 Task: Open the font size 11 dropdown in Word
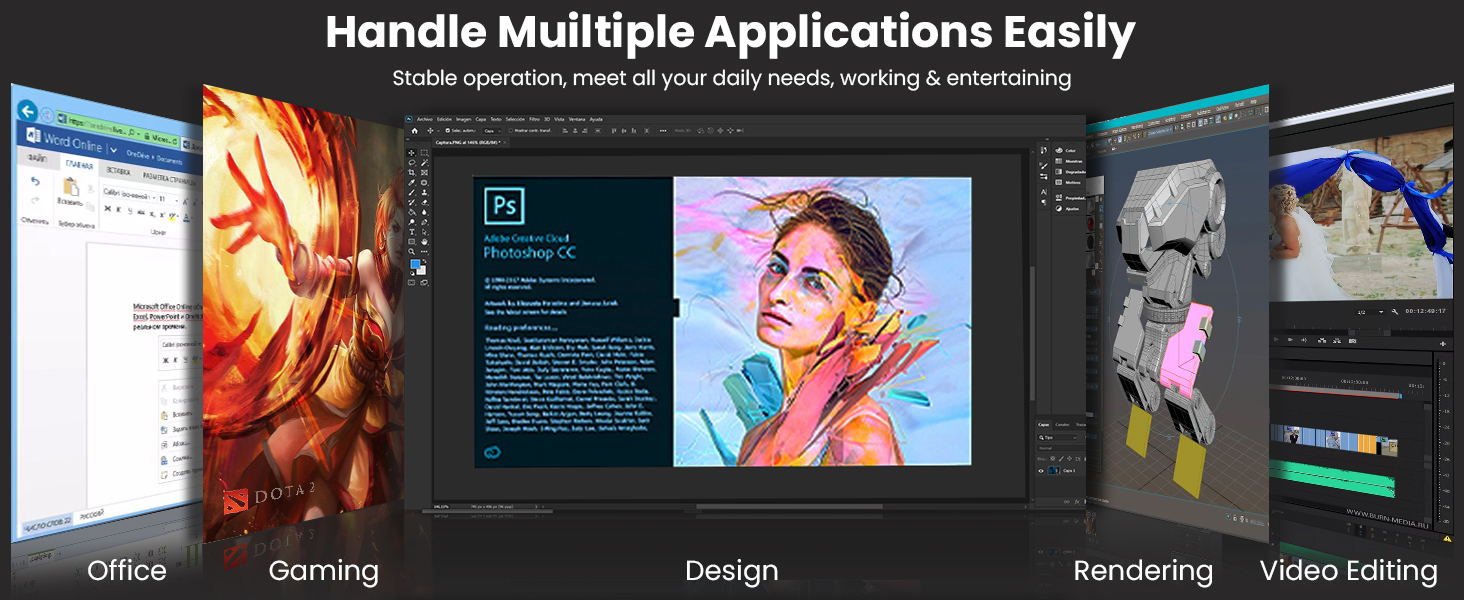pyautogui.click(x=168, y=199)
